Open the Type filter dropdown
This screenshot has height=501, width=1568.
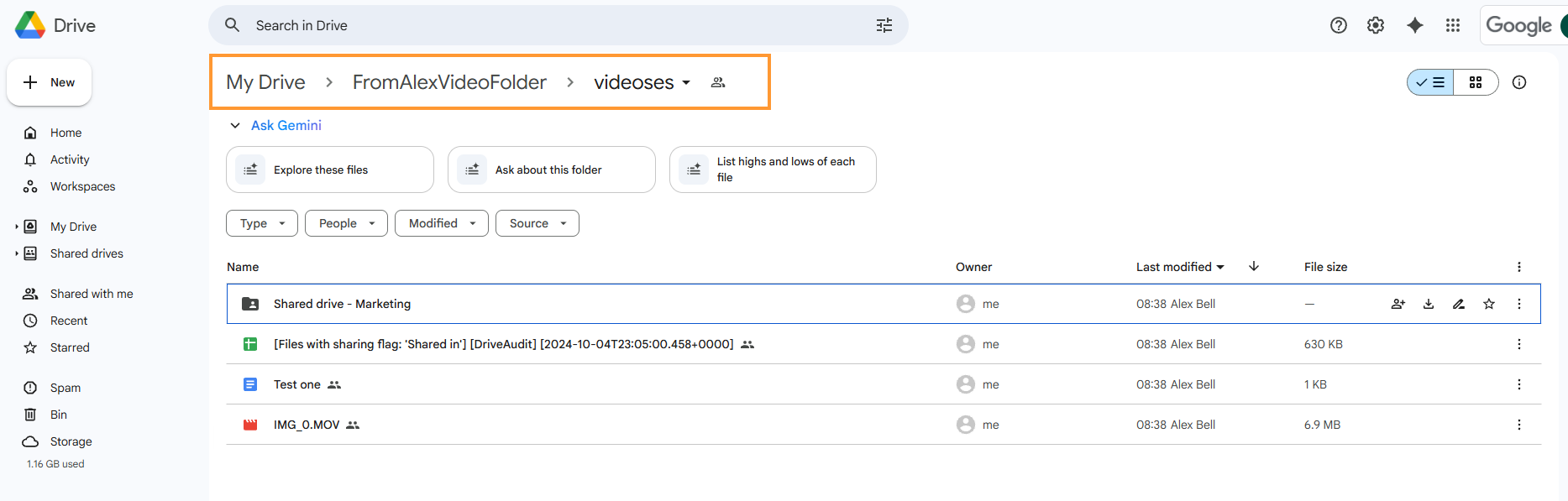pos(262,223)
